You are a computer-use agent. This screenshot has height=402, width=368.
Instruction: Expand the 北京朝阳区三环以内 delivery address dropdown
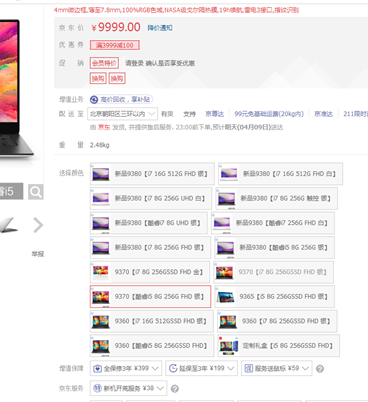coord(122,114)
